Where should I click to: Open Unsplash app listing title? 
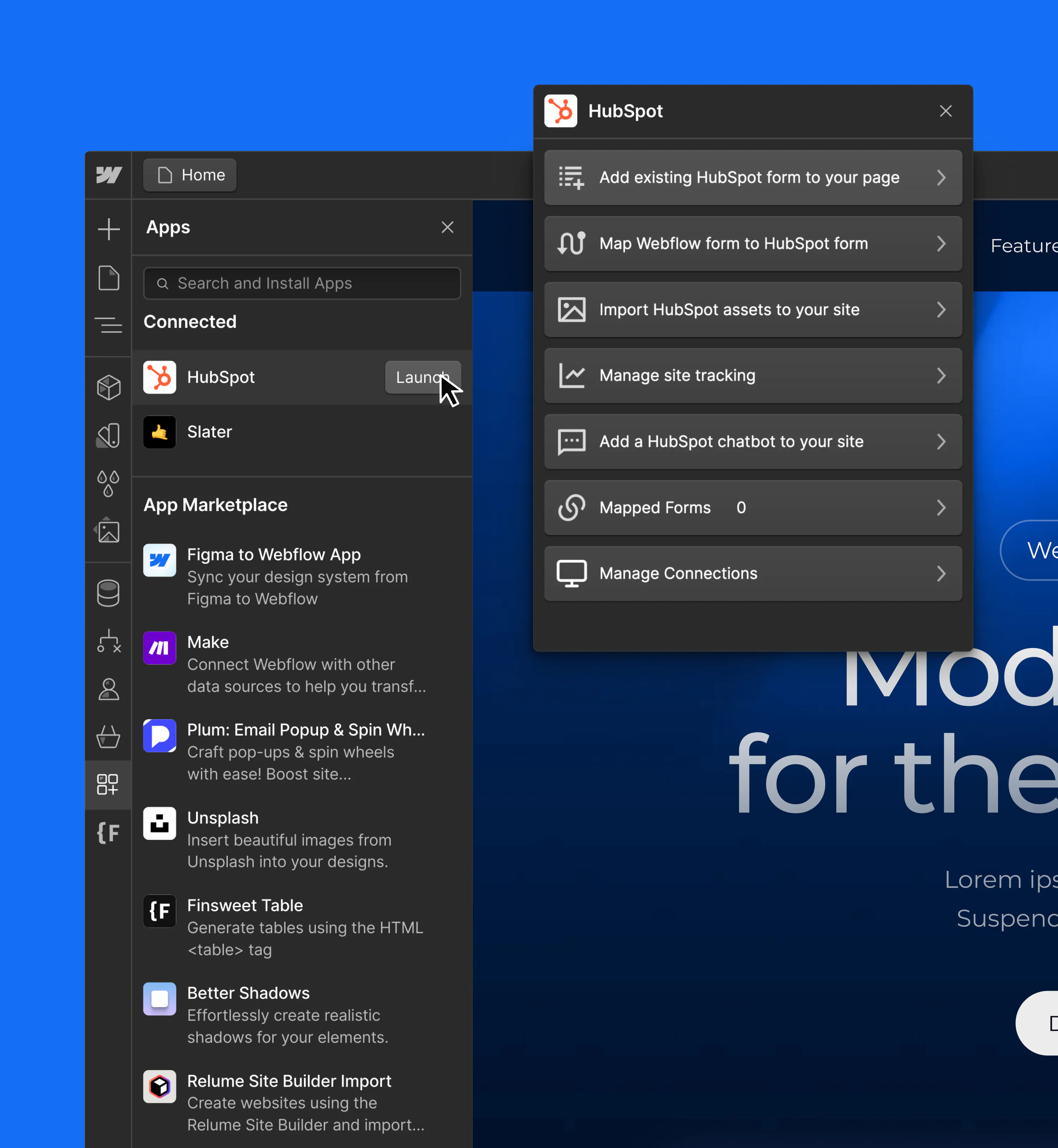223,818
